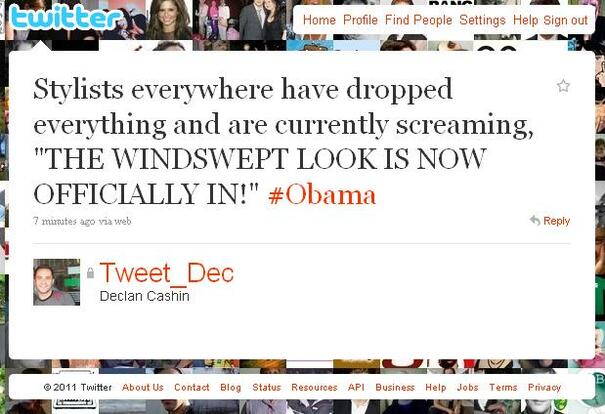
Task: Open Settings from the top navigation
Action: (x=482, y=20)
